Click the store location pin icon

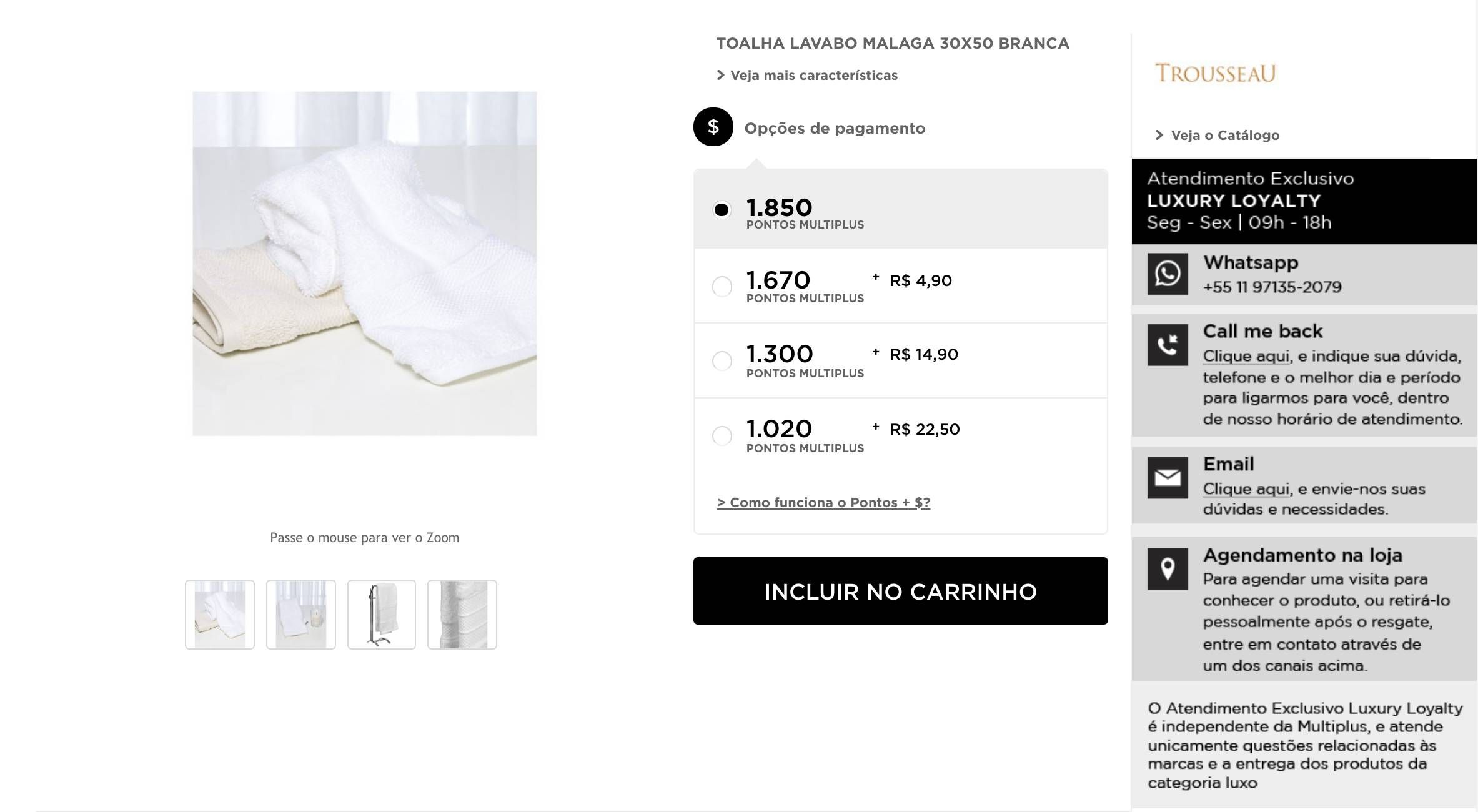1167,569
